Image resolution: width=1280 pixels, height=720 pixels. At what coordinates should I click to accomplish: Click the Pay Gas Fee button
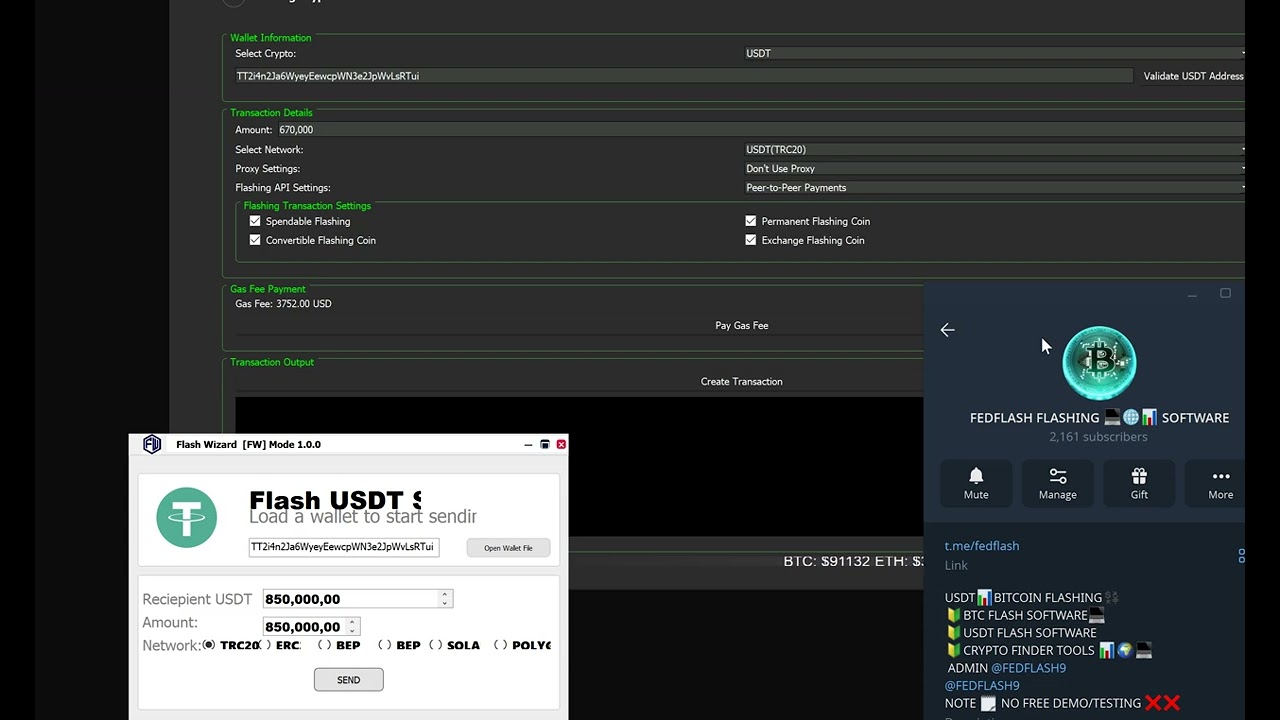pos(741,325)
